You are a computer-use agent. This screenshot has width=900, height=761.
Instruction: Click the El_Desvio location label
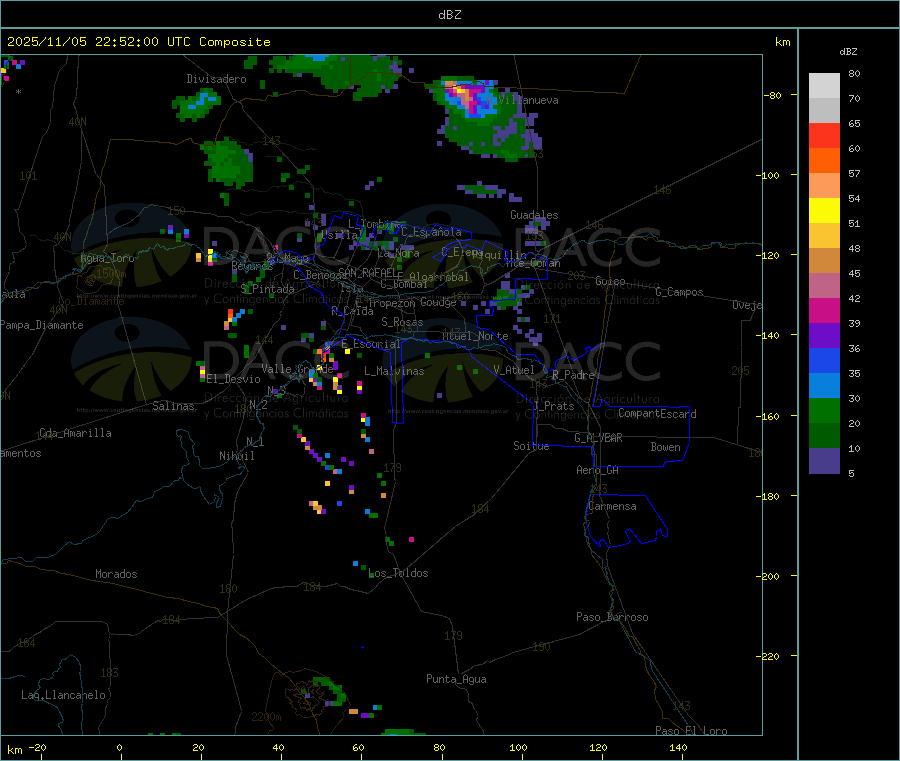click(x=234, y=379)
